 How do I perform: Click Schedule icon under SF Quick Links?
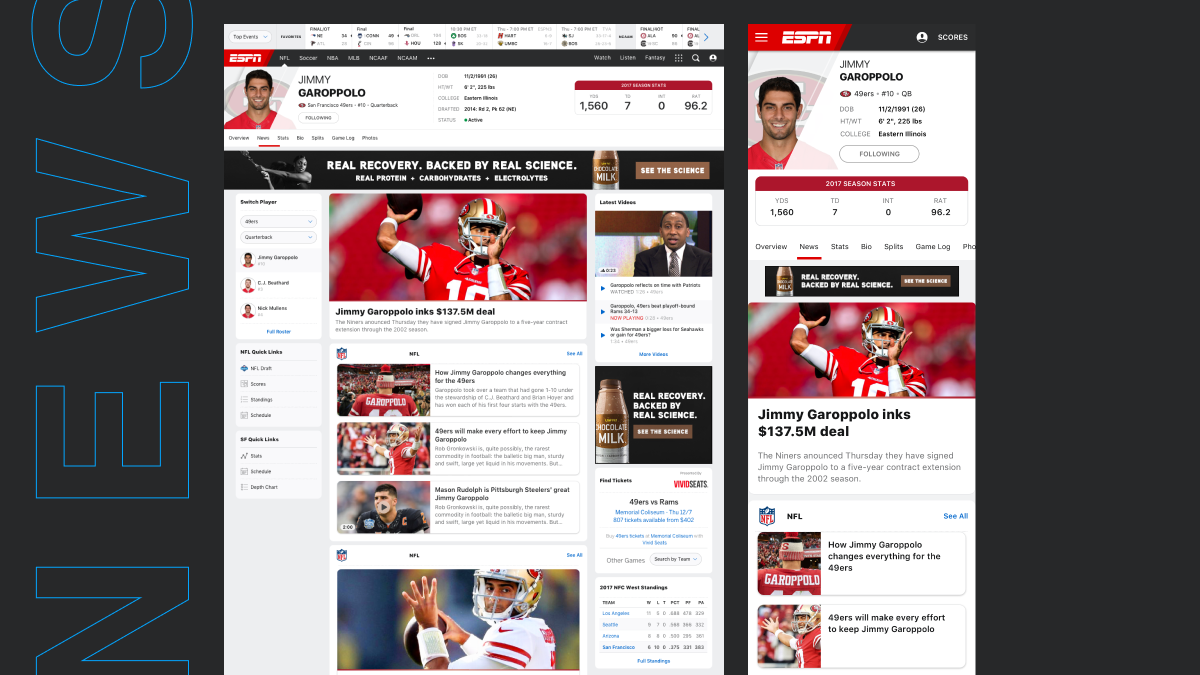tap(244, 471)
